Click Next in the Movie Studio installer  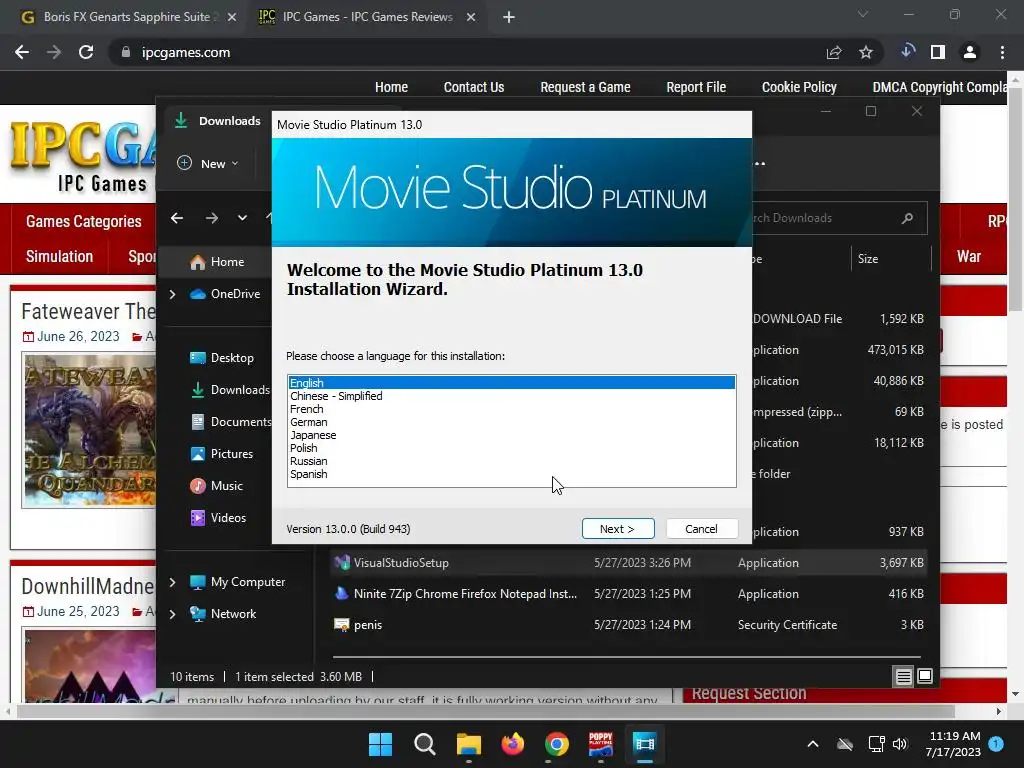[618, 529]
